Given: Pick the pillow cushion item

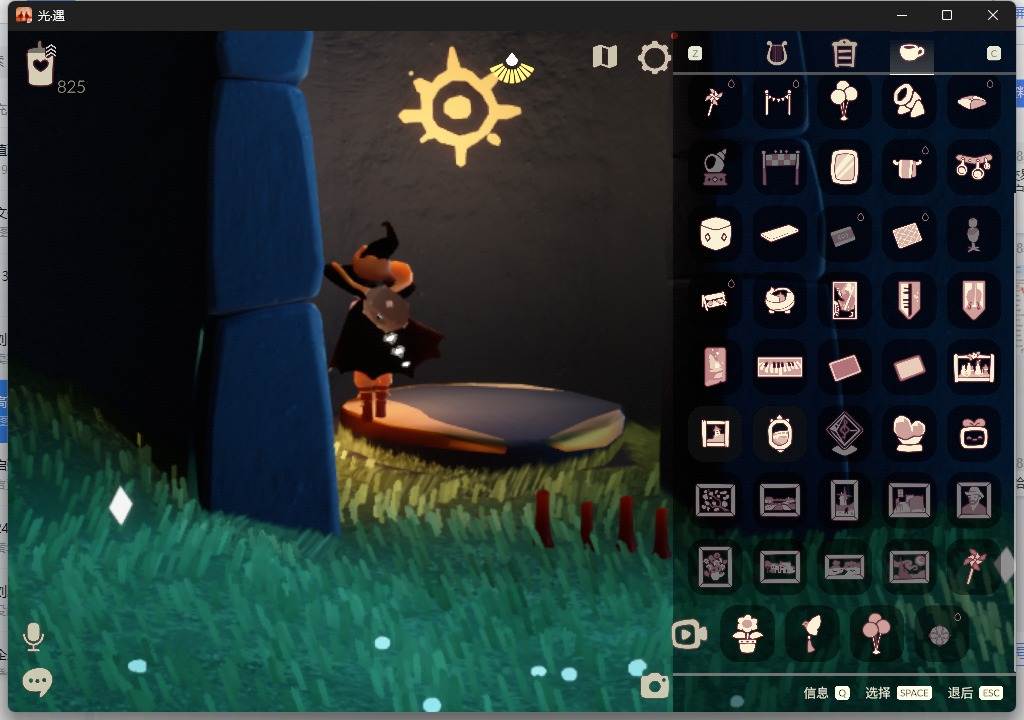Looking at the screenshot, I should tap(972, 101).
